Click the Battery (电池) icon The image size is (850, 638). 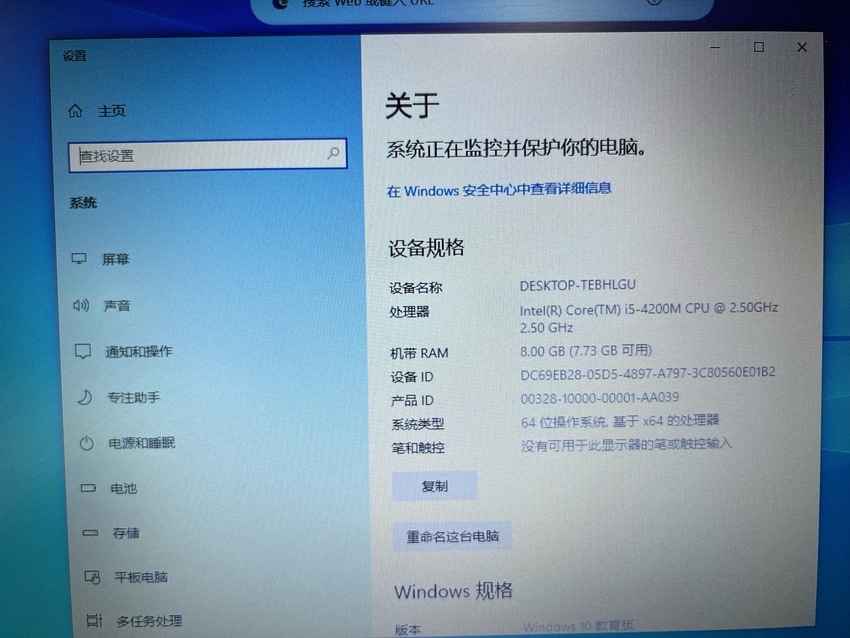pos(88,488)
